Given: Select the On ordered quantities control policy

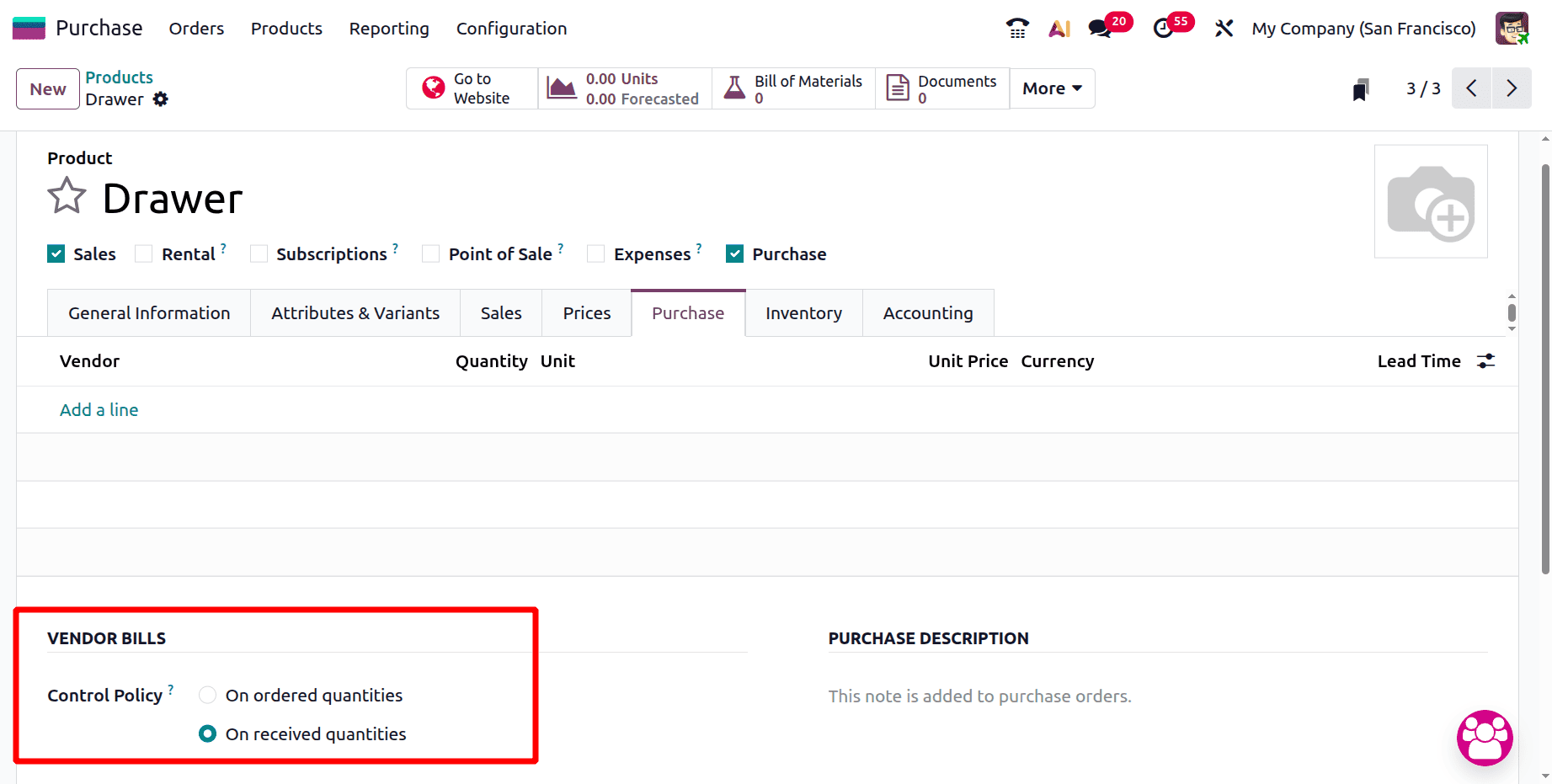Looking at the screenshot, I should pos(207,695).
